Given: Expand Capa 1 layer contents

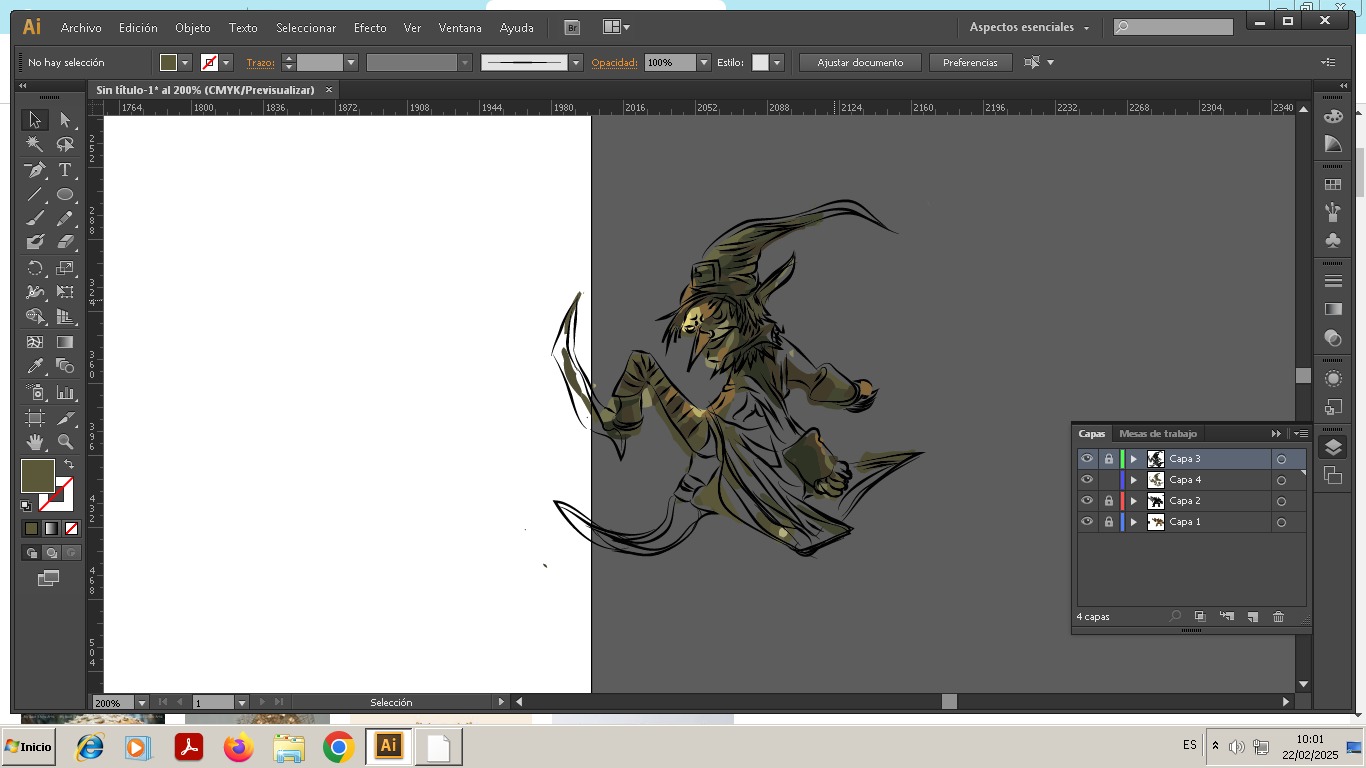Looking at the screenshot, I should click(x=1133, y=522).
